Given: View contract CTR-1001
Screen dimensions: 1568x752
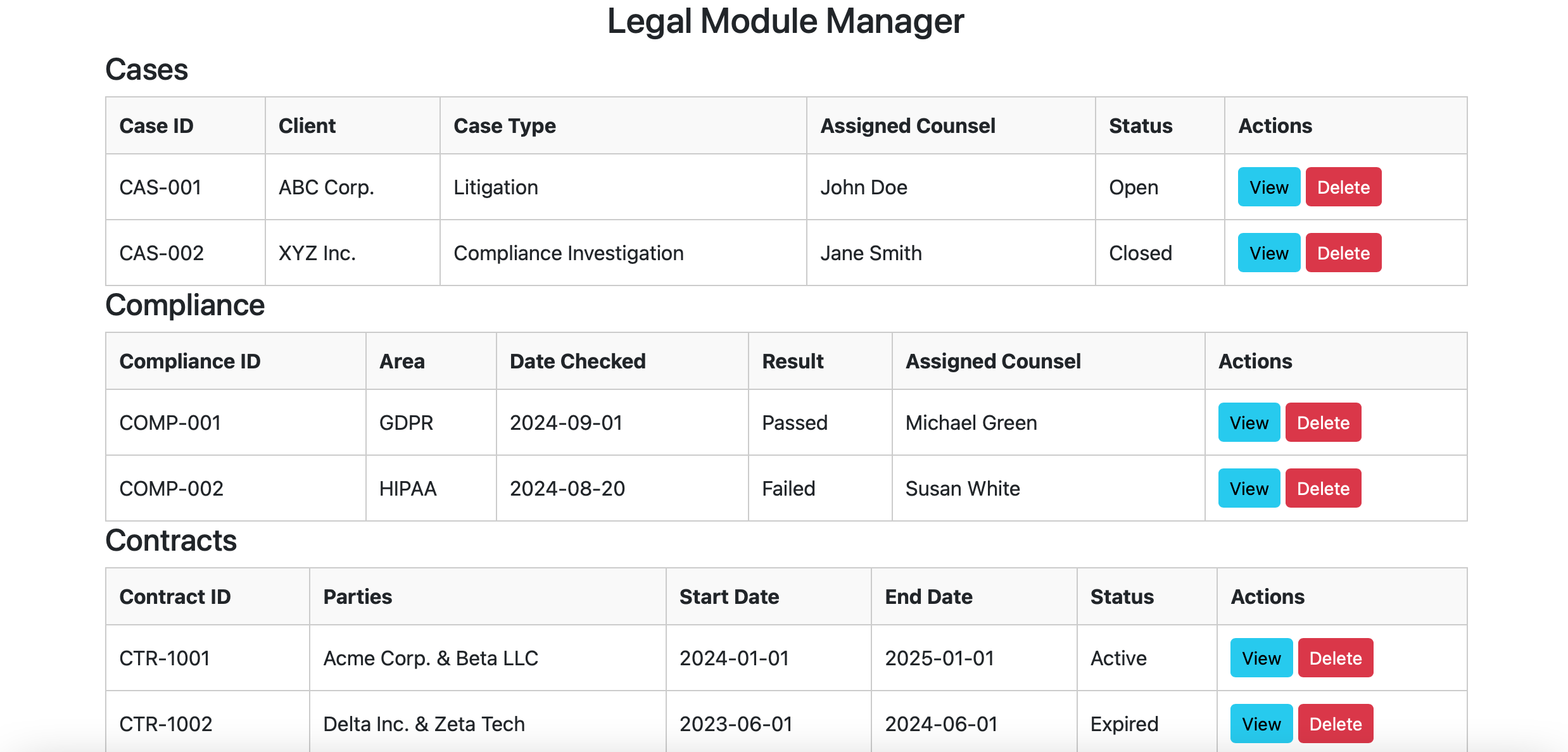Looking at the screenshot, I should (1261, 658).
